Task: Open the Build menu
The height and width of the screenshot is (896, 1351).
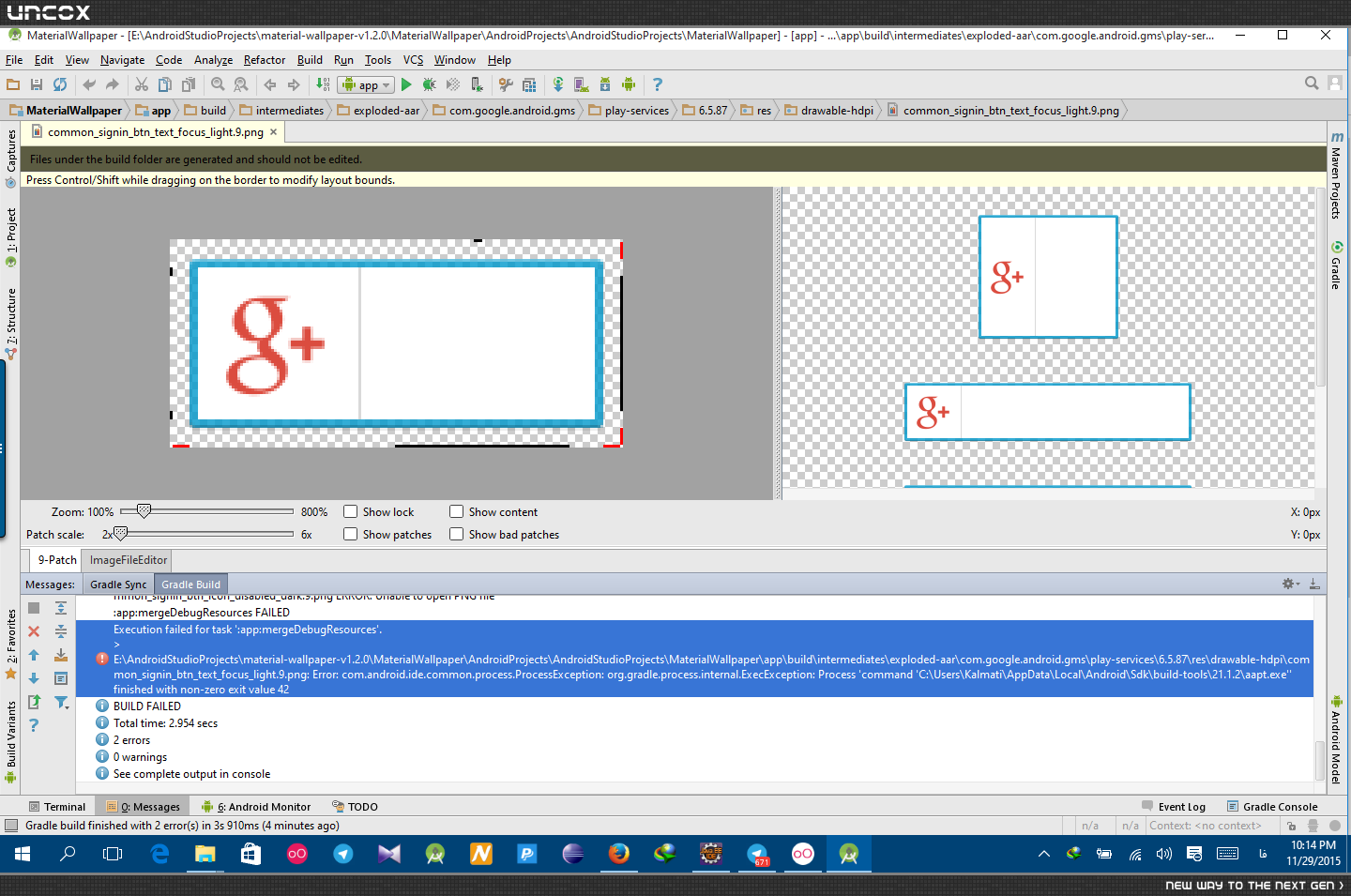Action: pos(310,60)
